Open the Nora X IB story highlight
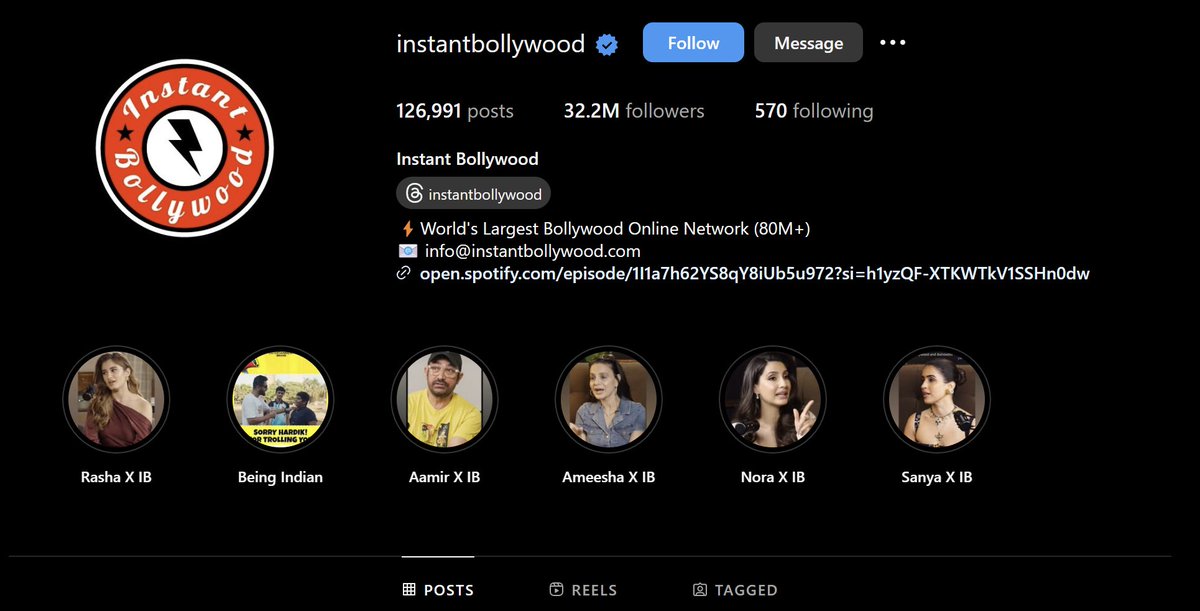This screenshot has width=1200, height=611. pos(773,399)
